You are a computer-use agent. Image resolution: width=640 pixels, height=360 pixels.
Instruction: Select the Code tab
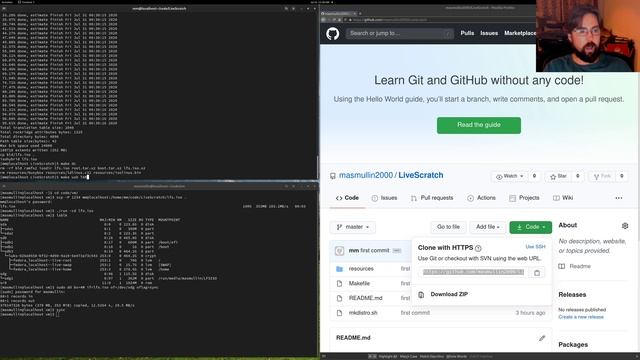pos(347,198)
